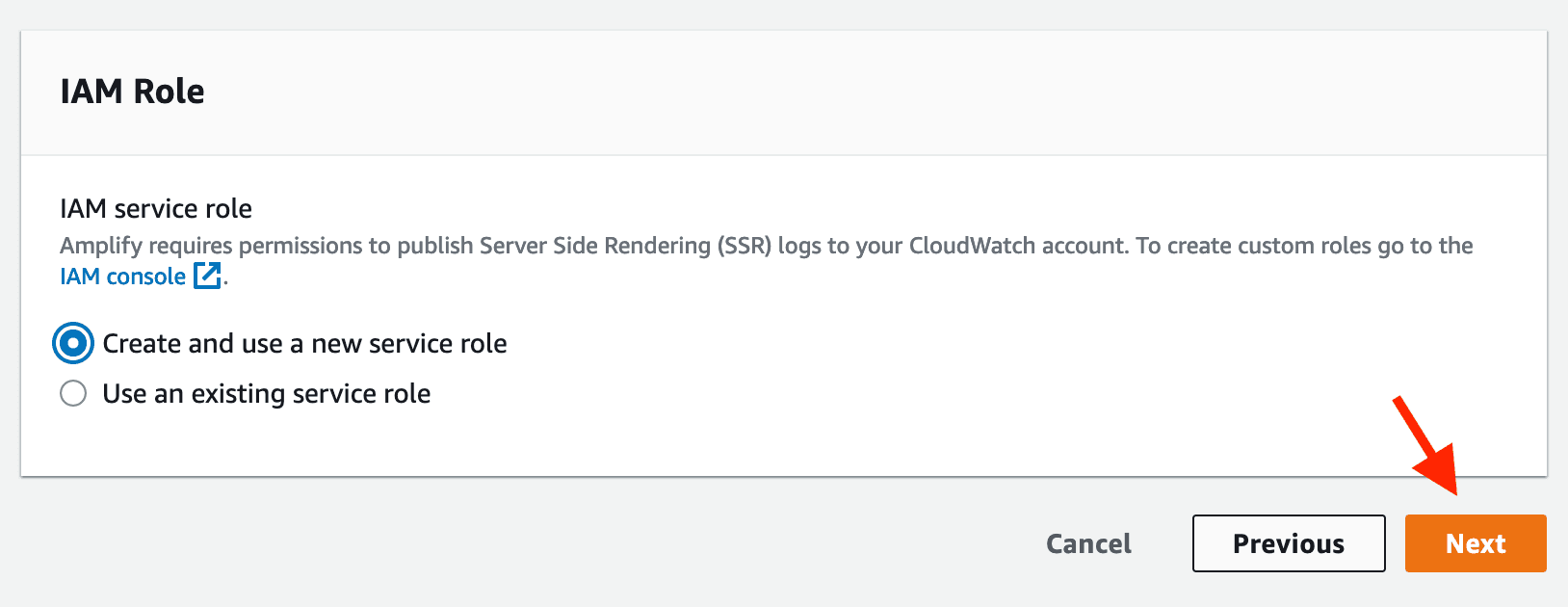The width and height of the screenshot is (1568, 607).
Task: Click the 'Use an existing service role' label text
Action: [267, 394]
